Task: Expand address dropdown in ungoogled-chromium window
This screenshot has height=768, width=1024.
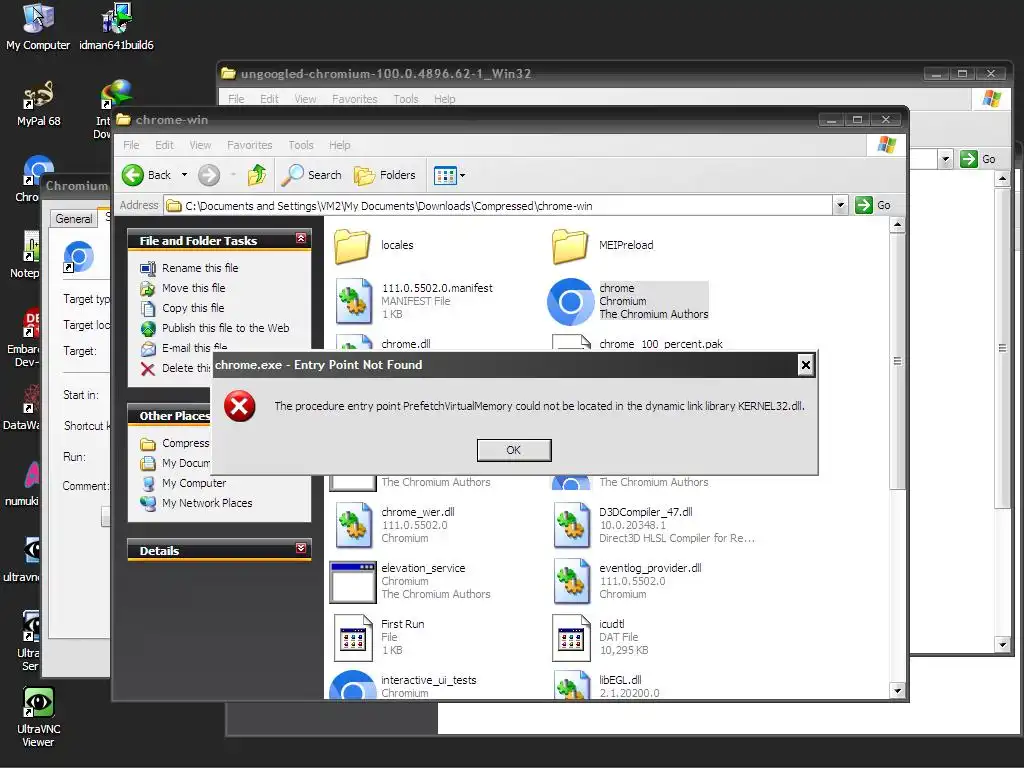Action: point(945,159)
